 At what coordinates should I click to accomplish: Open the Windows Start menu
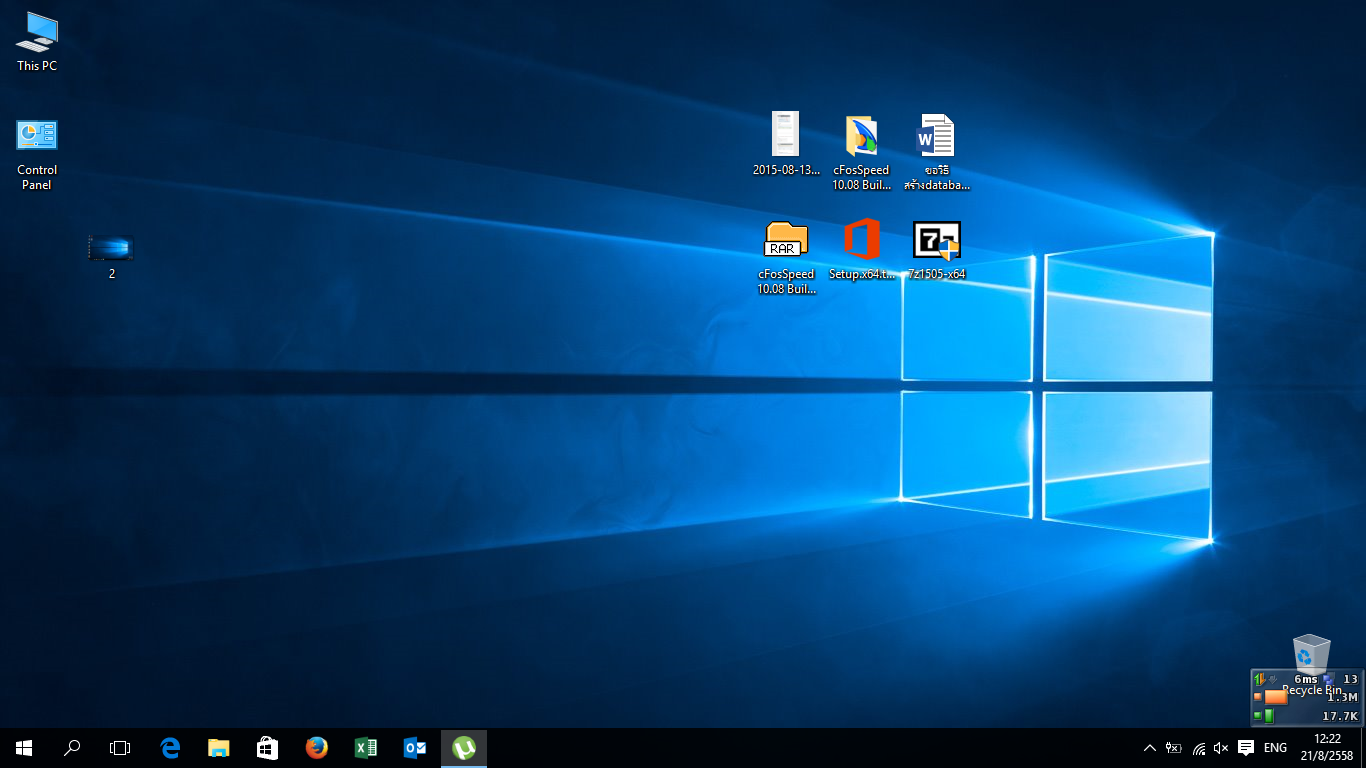[x=24, y=748]
